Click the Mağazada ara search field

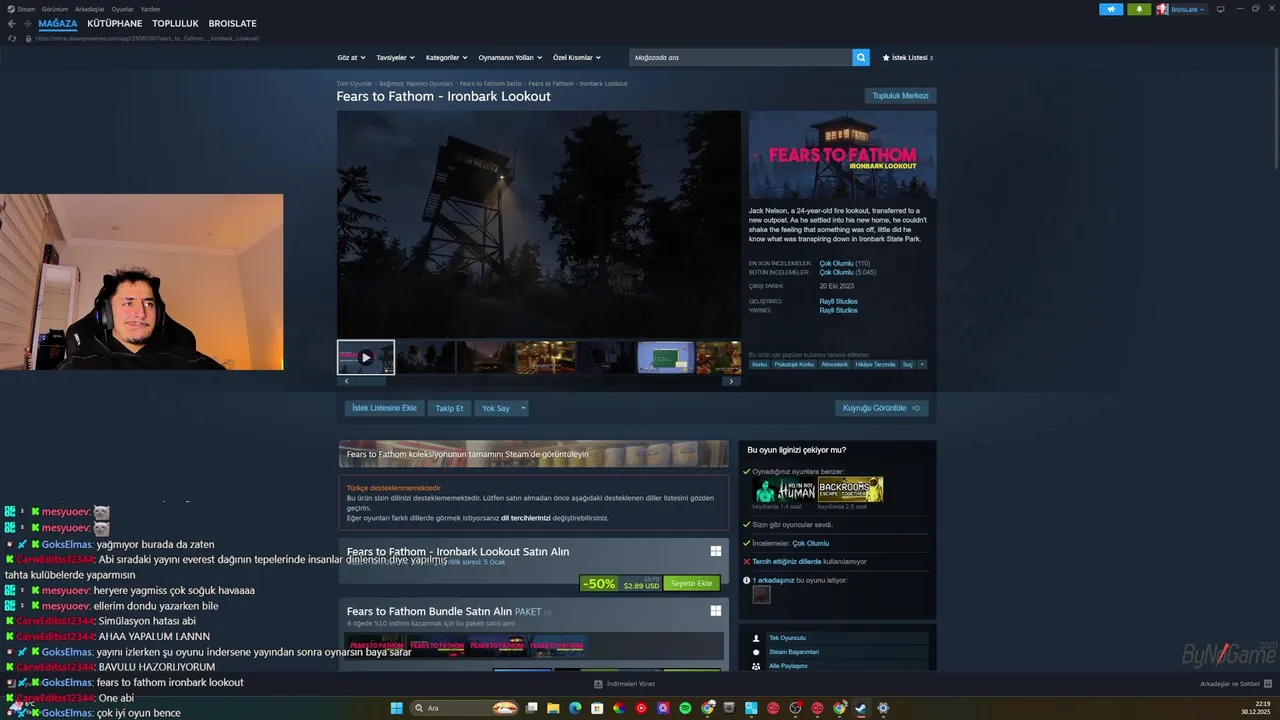pos(740,57)
